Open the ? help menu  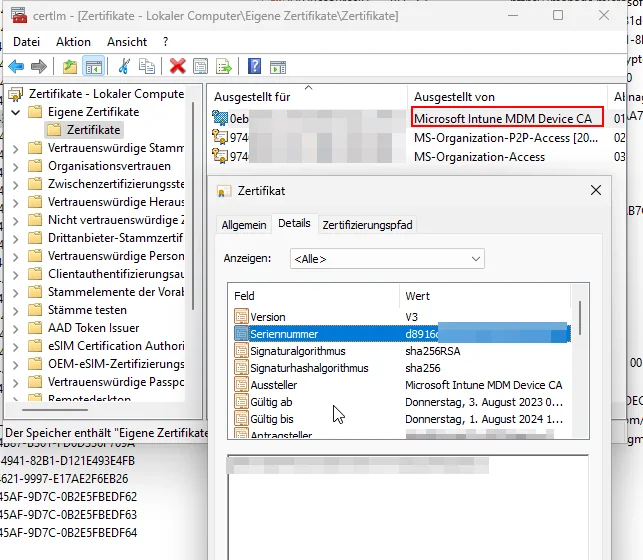[x=165, y=42]
